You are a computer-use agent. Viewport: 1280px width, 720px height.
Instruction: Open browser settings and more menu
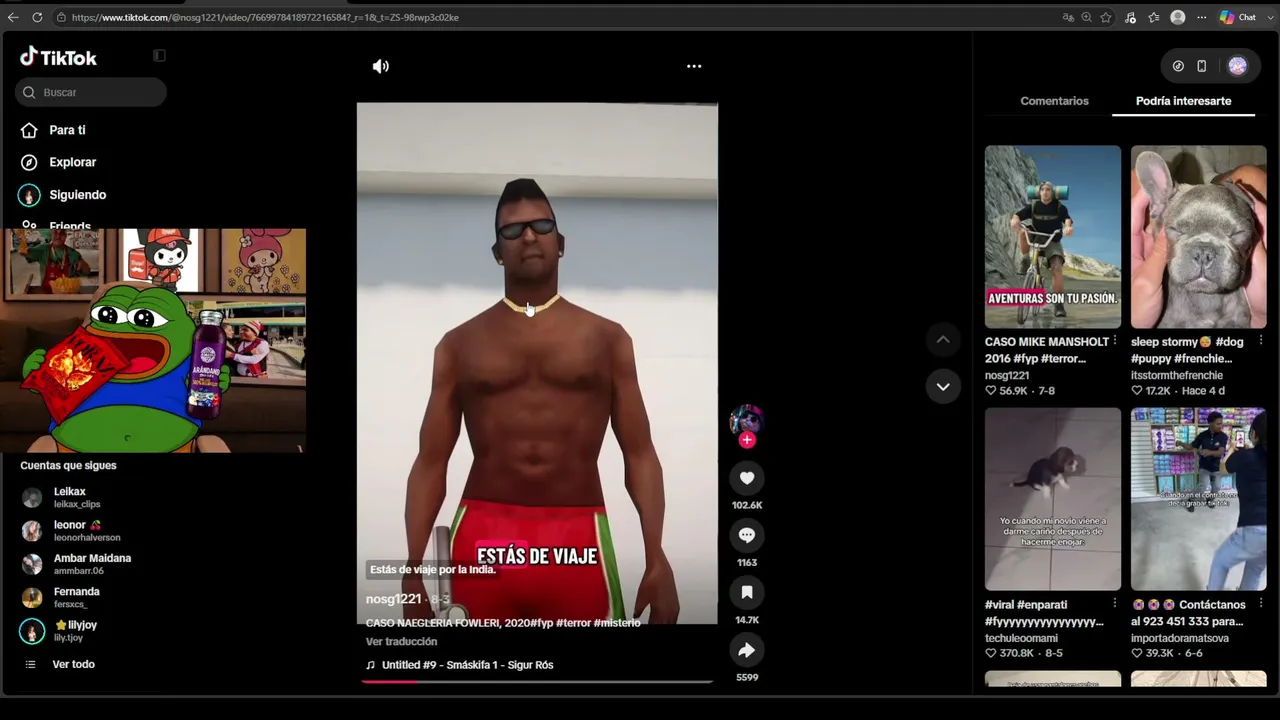[1202, 17]
